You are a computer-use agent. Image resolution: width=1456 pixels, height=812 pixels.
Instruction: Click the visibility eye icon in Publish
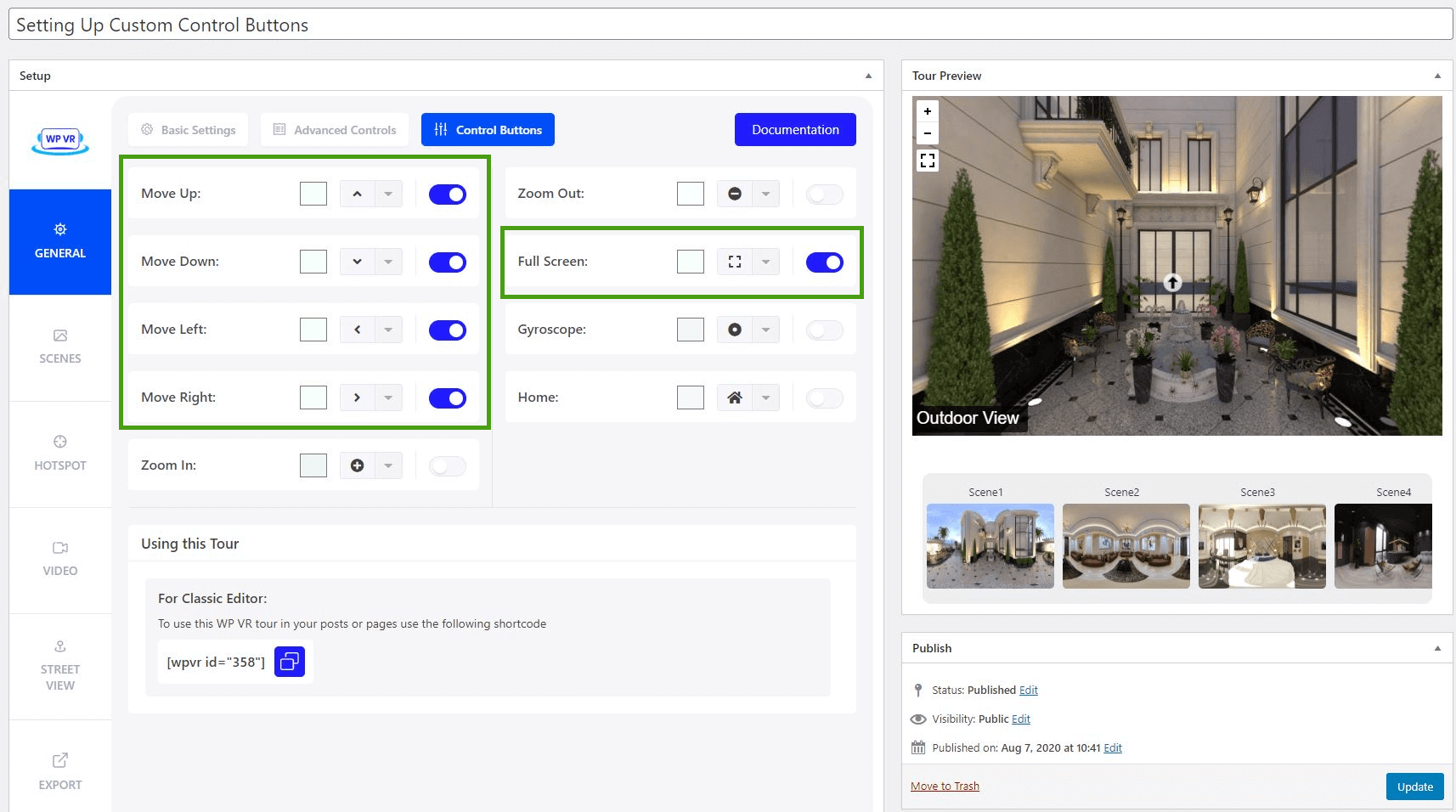pos(918,719)
